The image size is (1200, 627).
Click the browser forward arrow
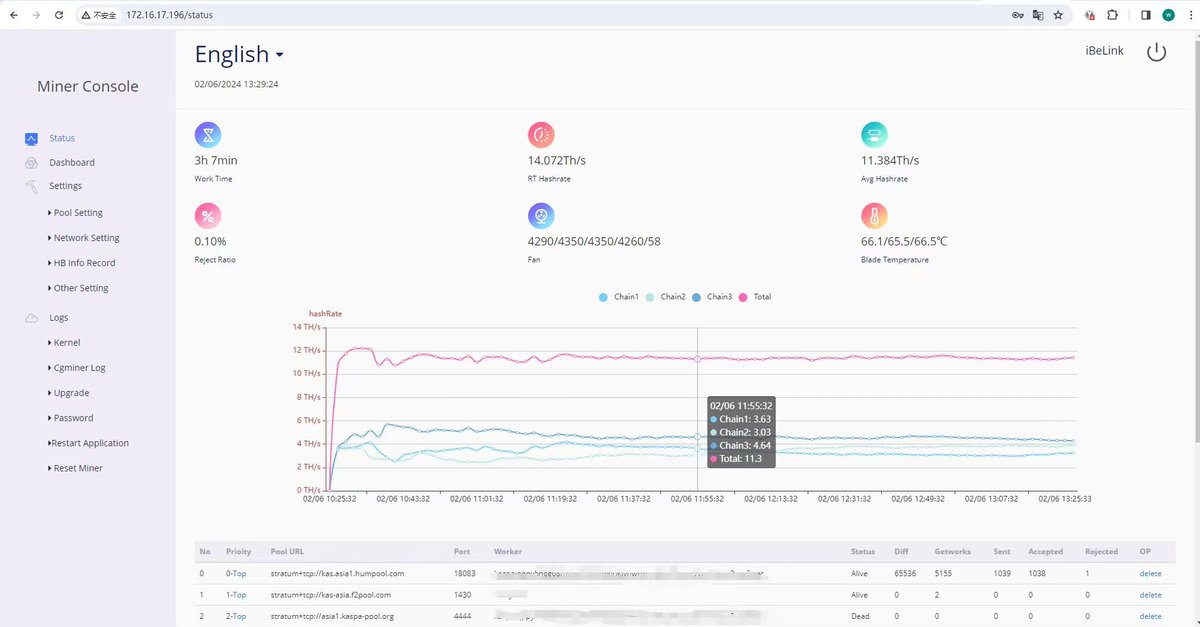(36, 15)
